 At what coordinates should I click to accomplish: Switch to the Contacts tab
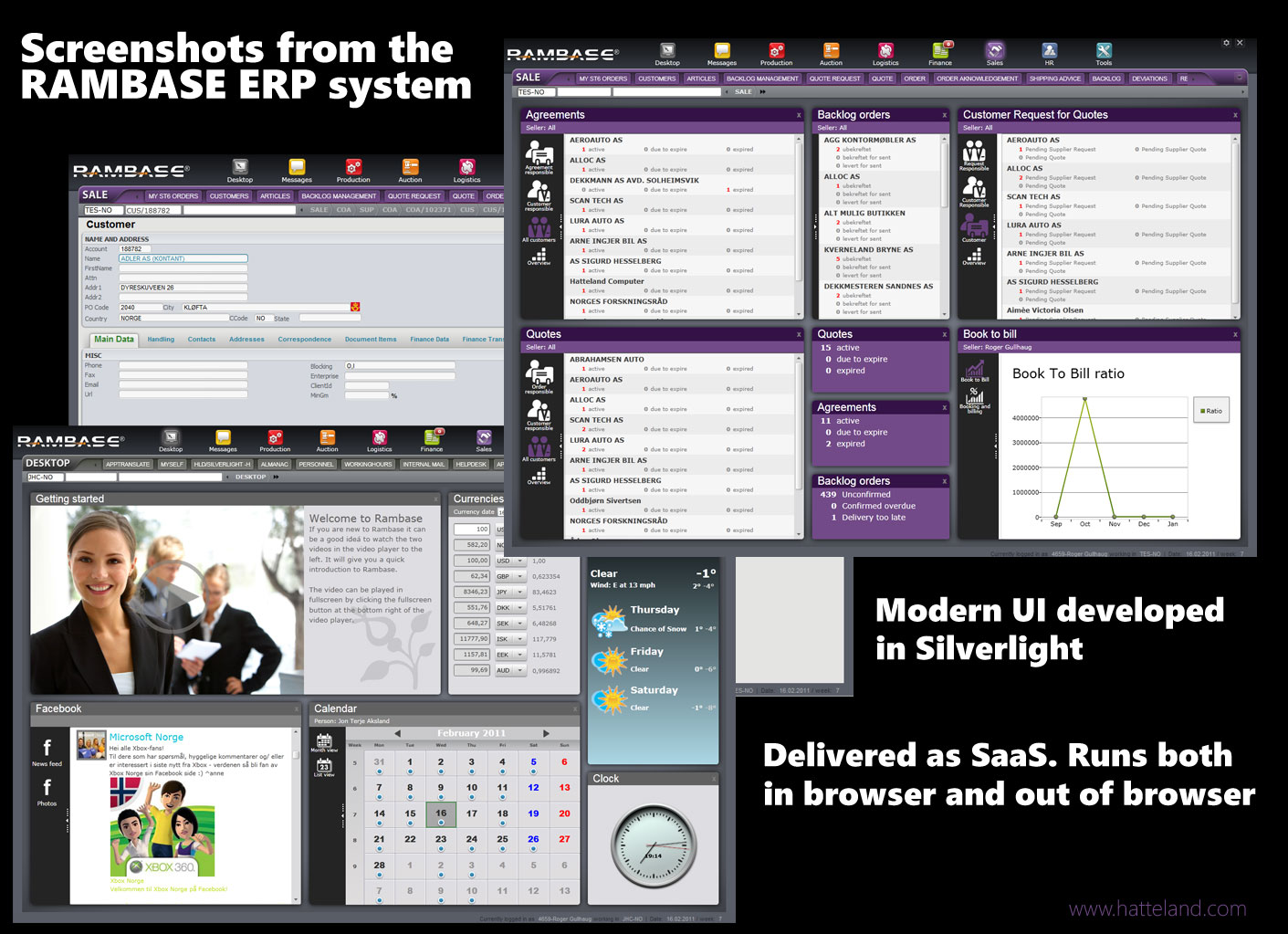[x=202, y=340]
